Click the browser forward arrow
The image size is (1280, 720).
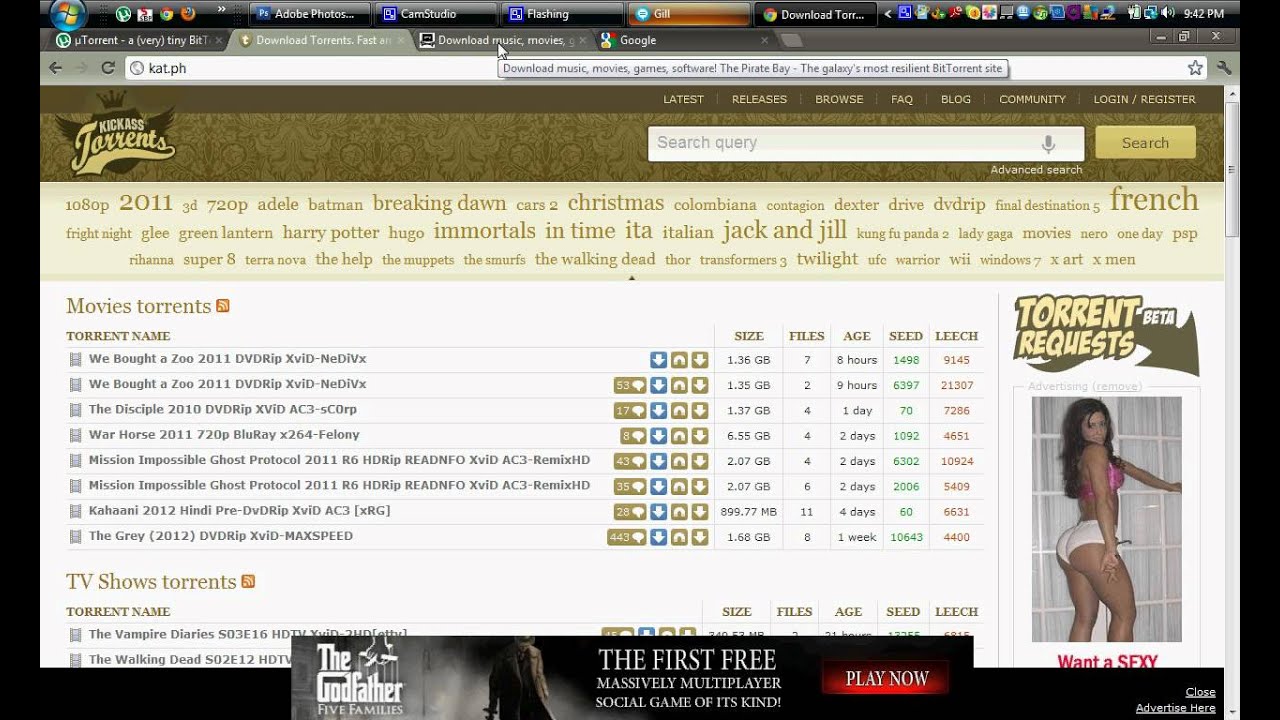pyautogui.click(x=82, y=68)
